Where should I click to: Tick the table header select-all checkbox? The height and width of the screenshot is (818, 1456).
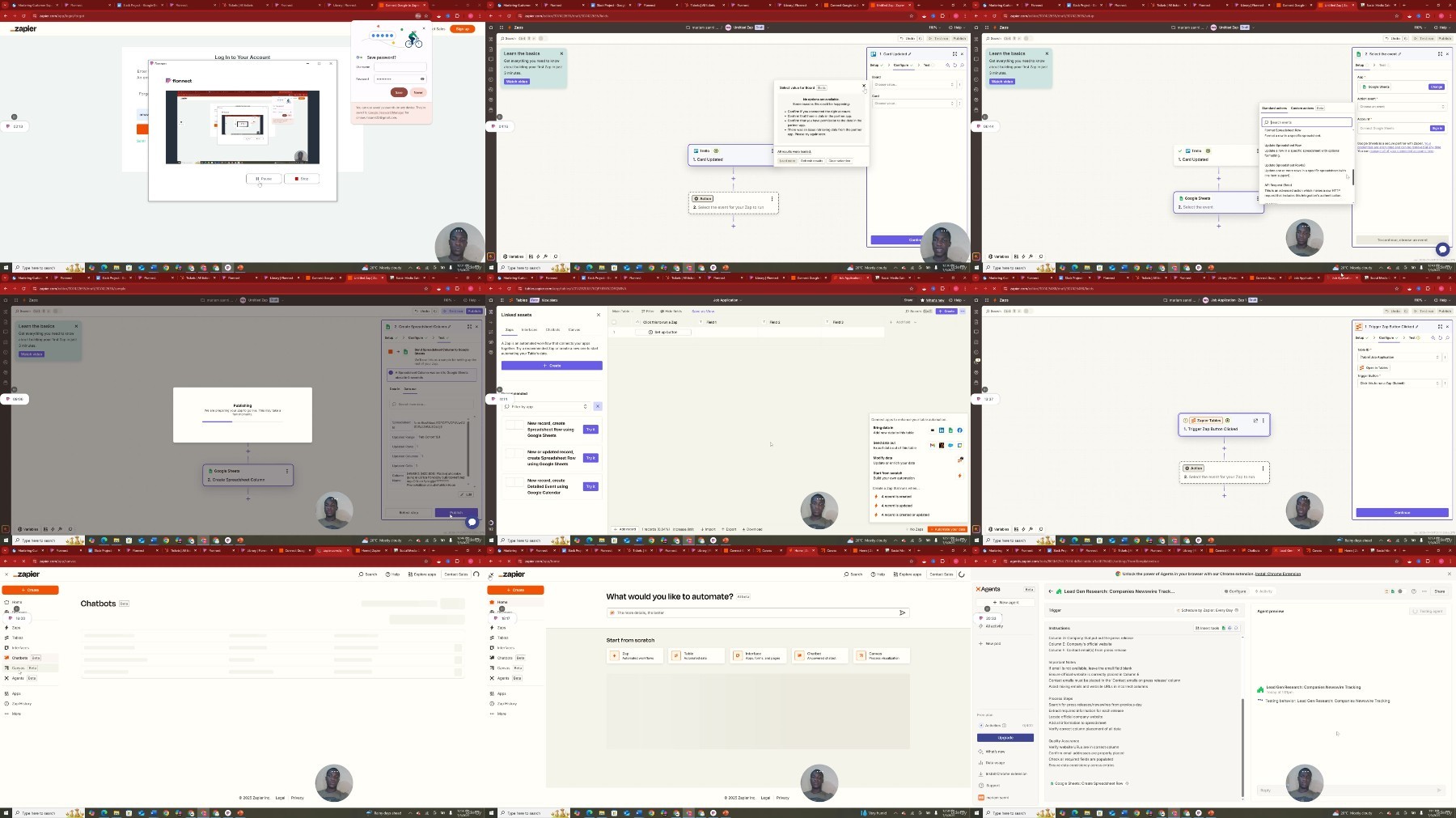coord(614,322)
